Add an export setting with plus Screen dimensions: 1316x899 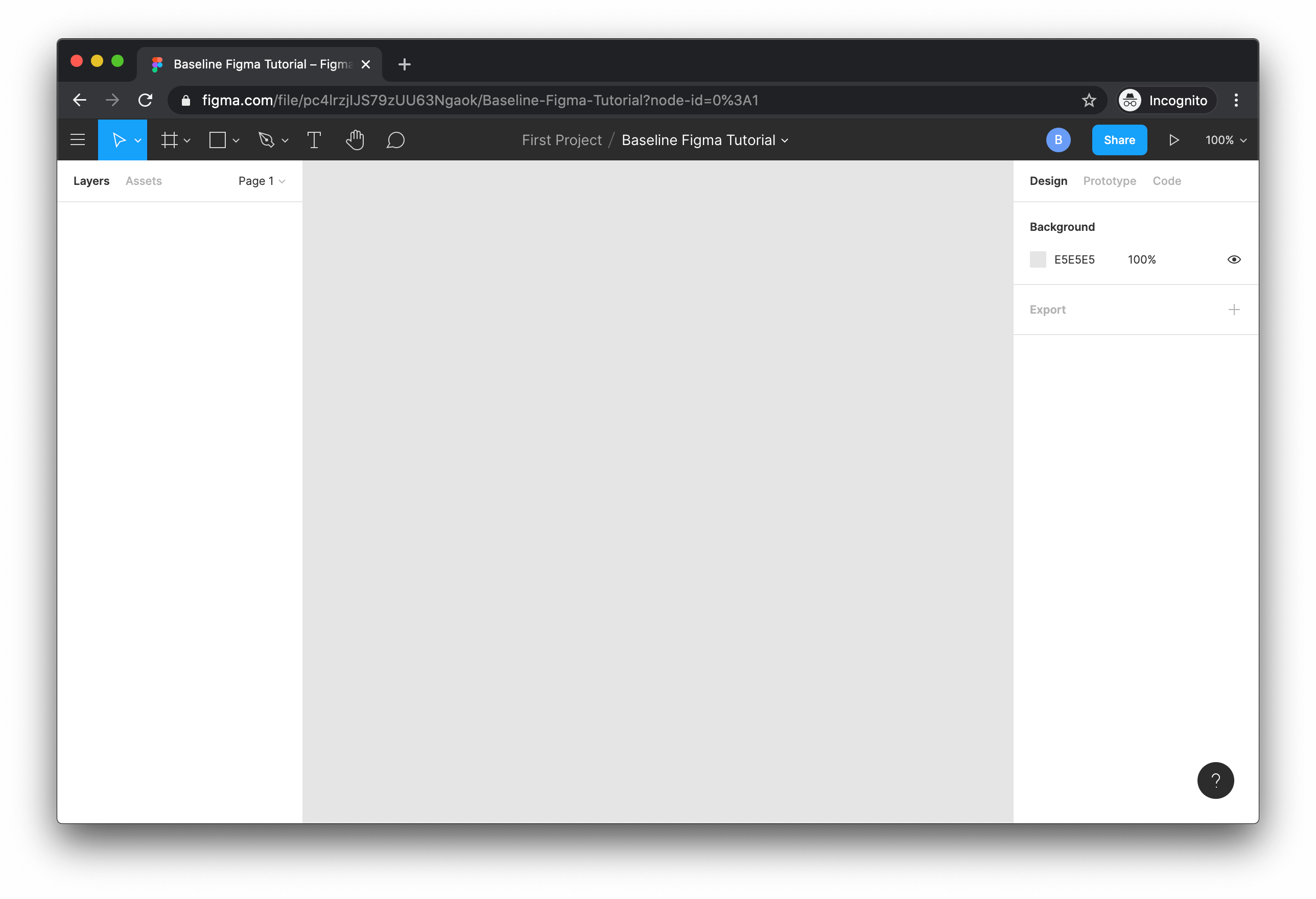click(1234, 310)
